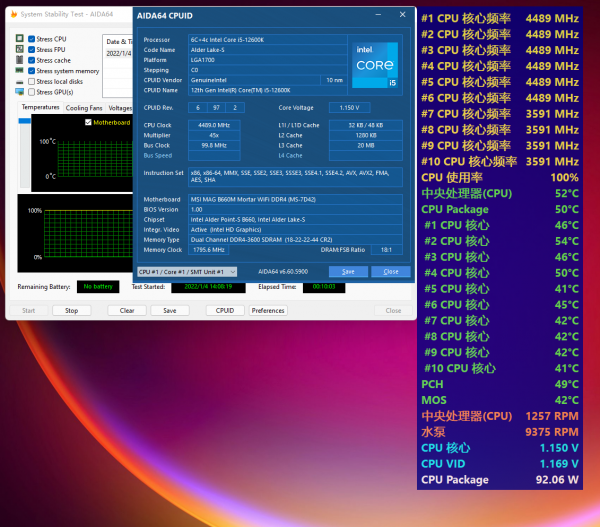600x527 pixels.
Task: Disable the Stress FPU checkbox
Action: (32, 50)
